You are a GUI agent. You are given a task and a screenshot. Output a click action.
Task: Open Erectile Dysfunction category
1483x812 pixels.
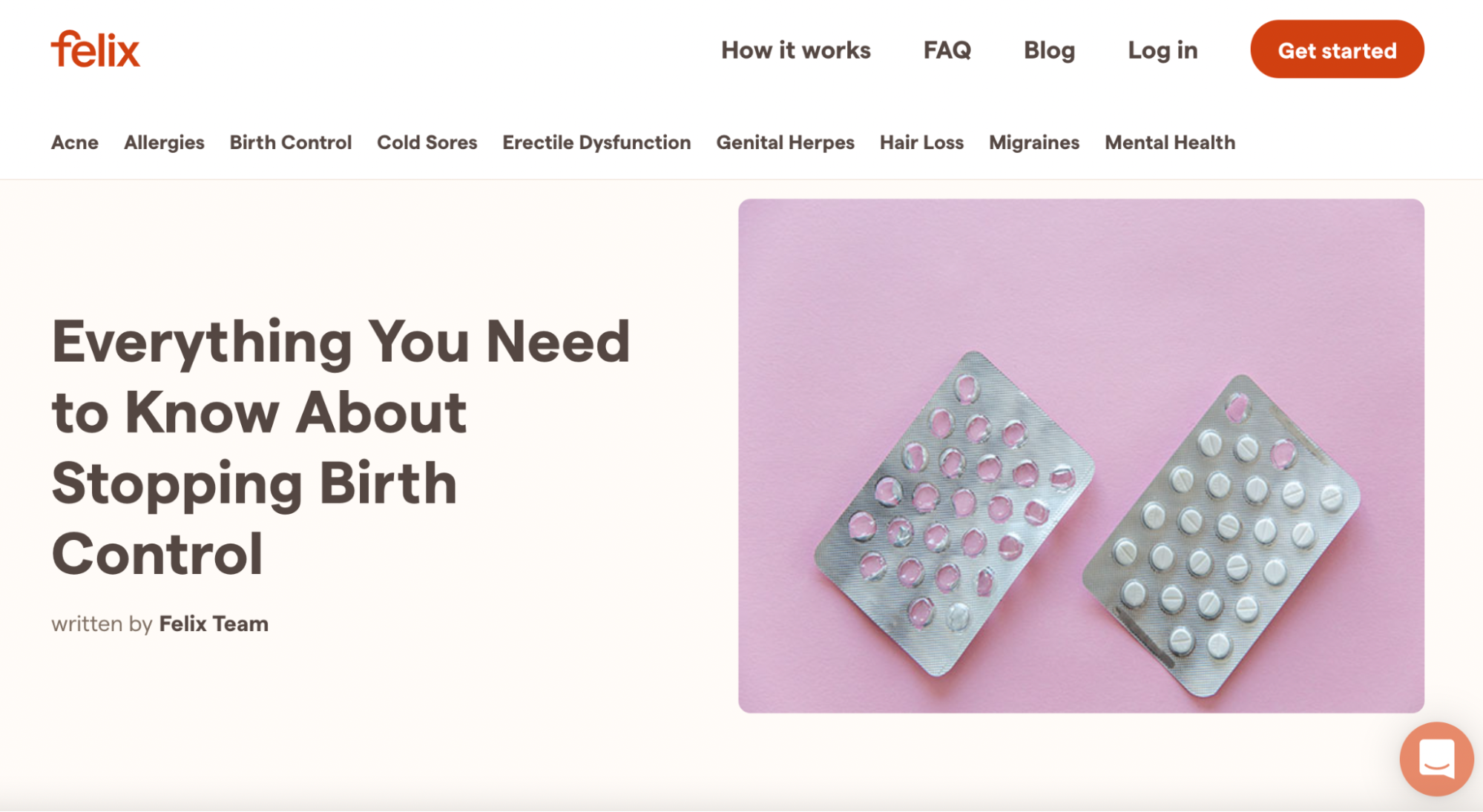coord(596,142)
